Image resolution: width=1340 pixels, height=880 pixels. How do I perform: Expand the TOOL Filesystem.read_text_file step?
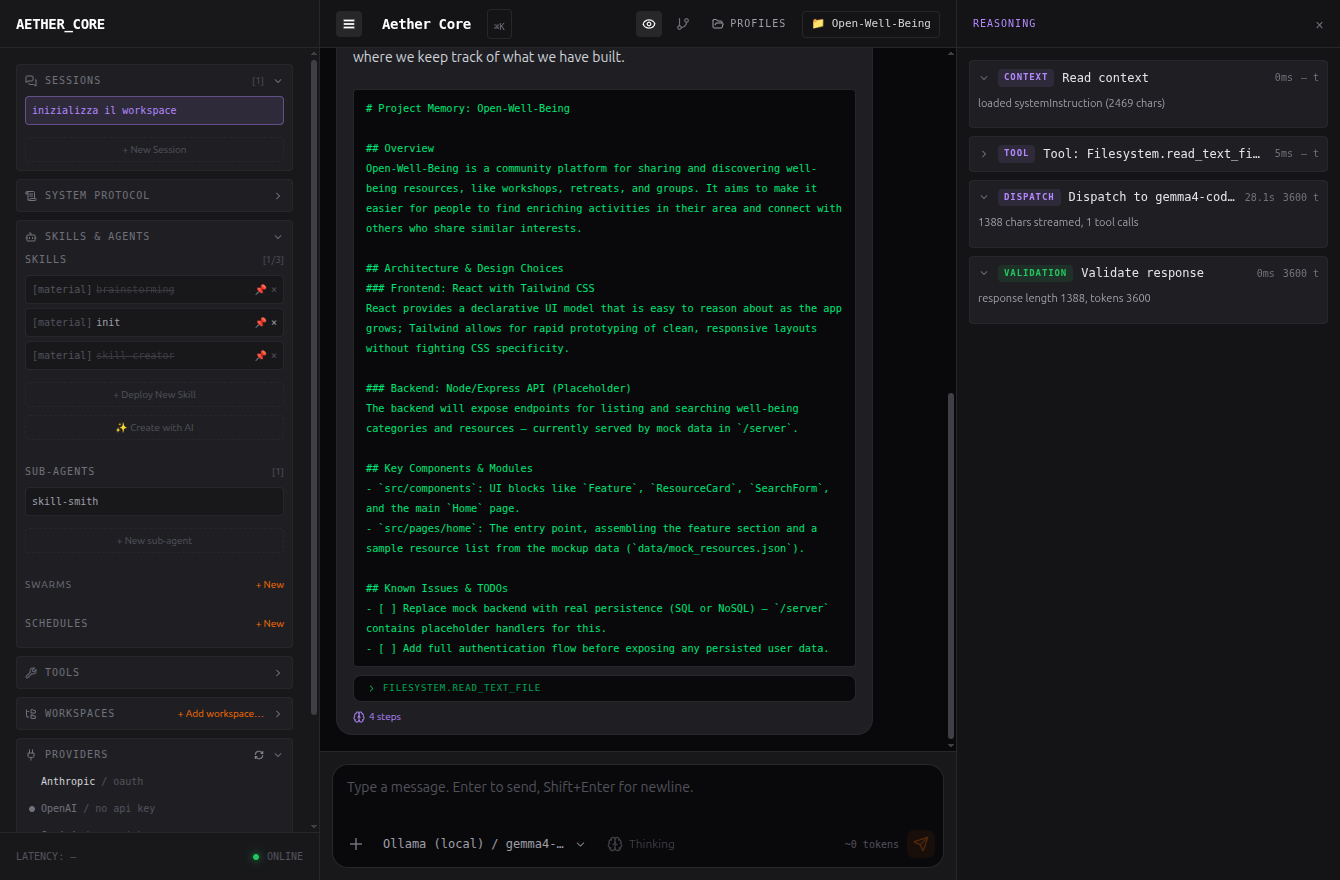[x=984, y=153]
